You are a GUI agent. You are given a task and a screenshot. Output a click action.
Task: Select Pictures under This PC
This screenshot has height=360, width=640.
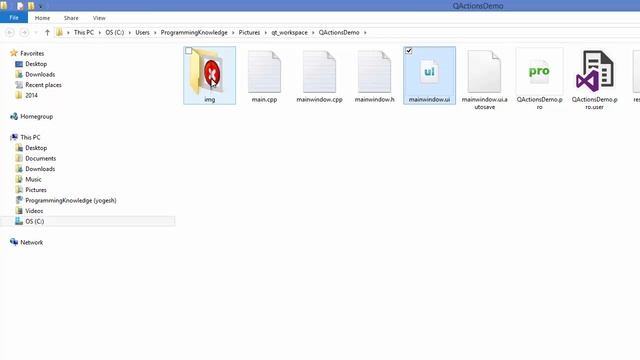[36, 190]
